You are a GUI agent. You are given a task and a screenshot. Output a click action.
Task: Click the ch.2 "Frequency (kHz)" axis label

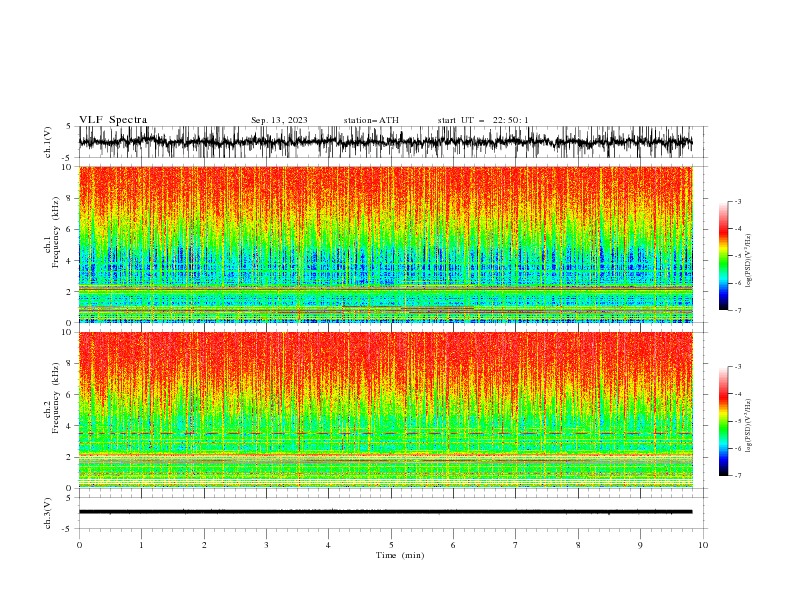[55, 398]
